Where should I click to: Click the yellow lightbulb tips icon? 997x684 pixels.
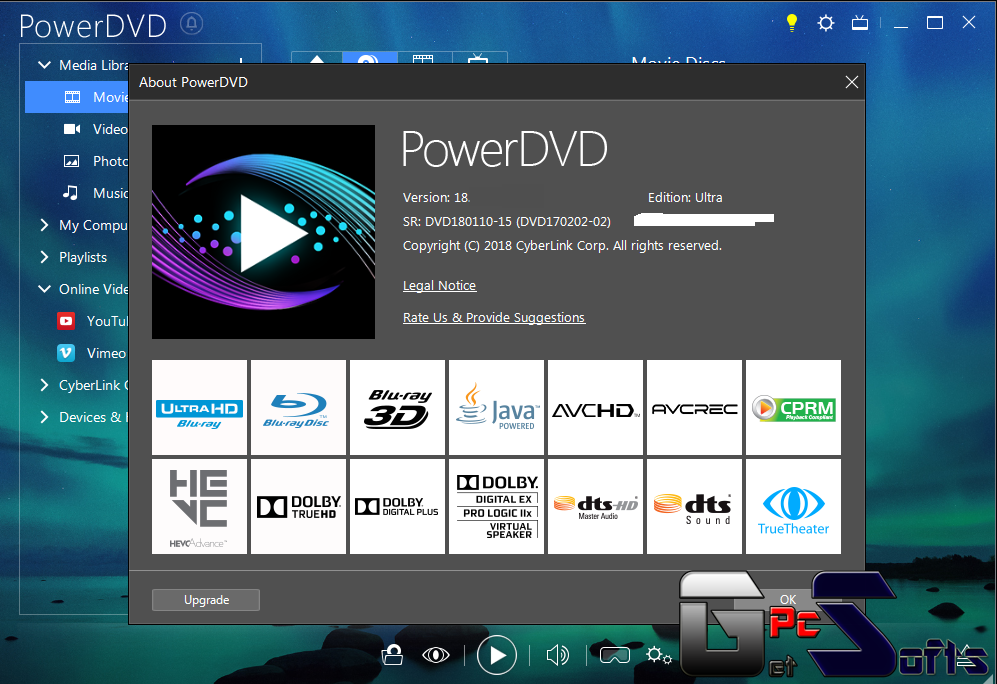792,24
